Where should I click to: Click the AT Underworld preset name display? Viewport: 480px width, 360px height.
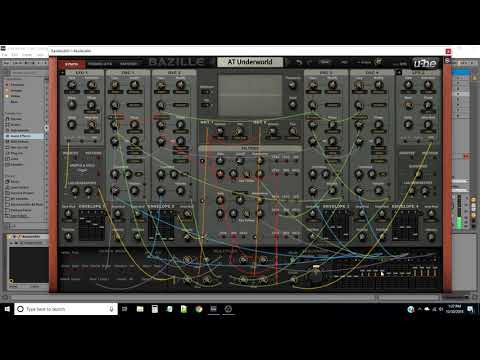[x=250, y=62]
